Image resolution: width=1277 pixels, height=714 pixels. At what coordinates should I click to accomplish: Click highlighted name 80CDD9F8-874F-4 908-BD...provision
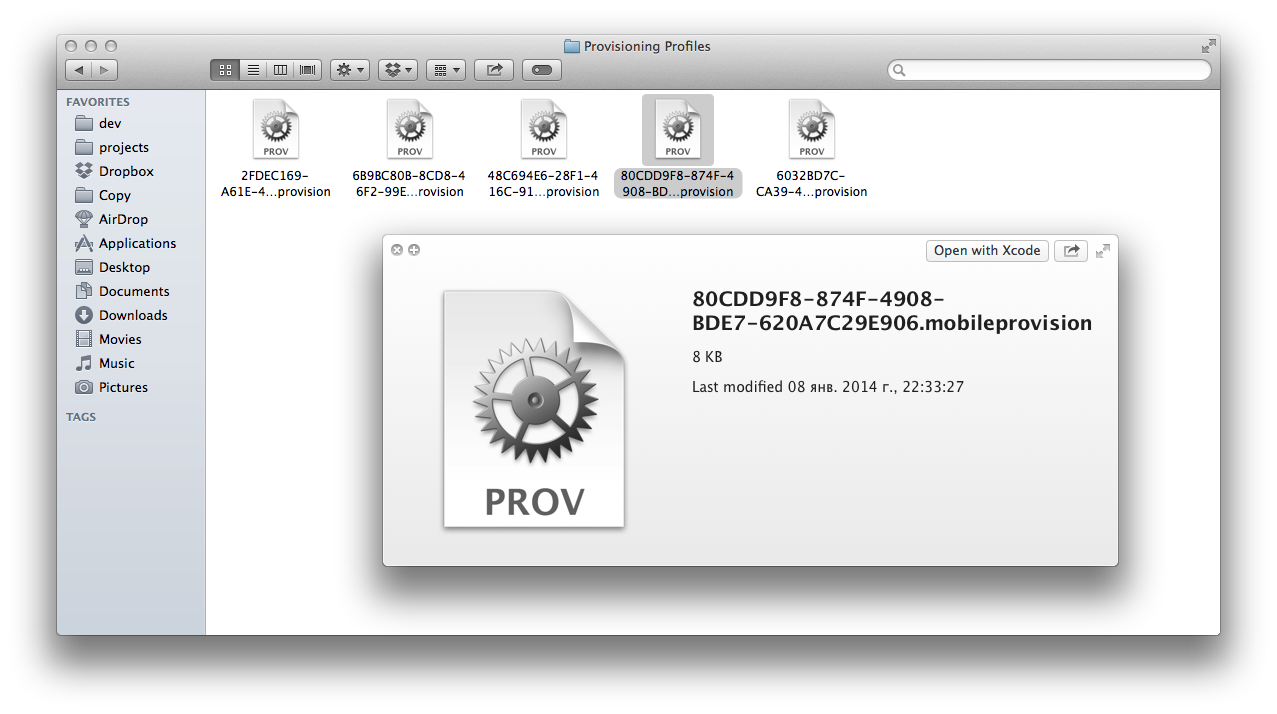[x=678, y=184]
